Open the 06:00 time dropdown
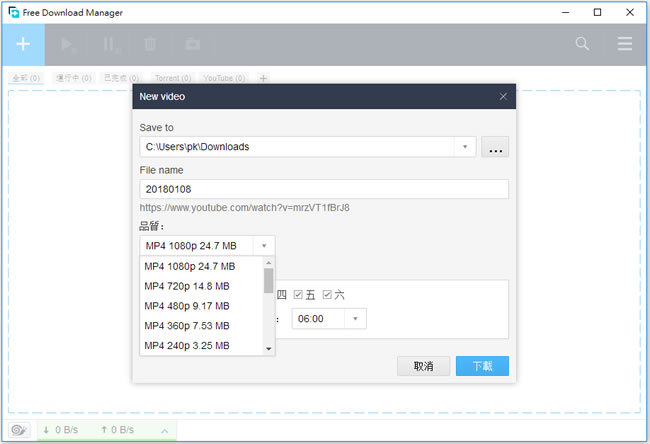650x444 pixels. [x=329, y=319]
